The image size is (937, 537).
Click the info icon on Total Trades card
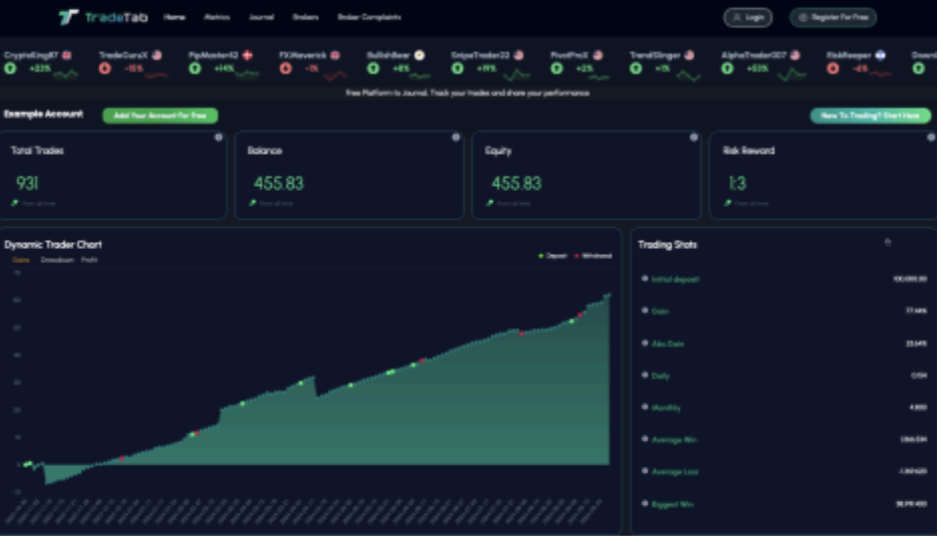(218, 138)
